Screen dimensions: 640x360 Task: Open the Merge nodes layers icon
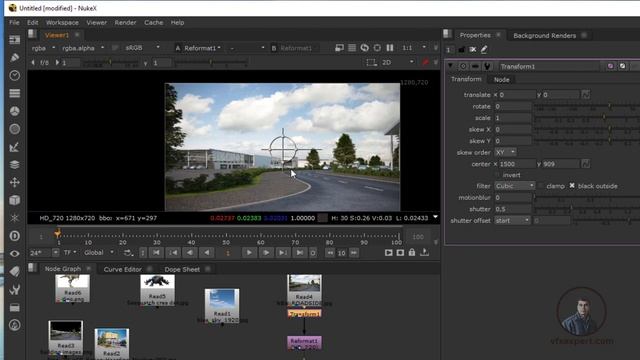pos(15,164)
